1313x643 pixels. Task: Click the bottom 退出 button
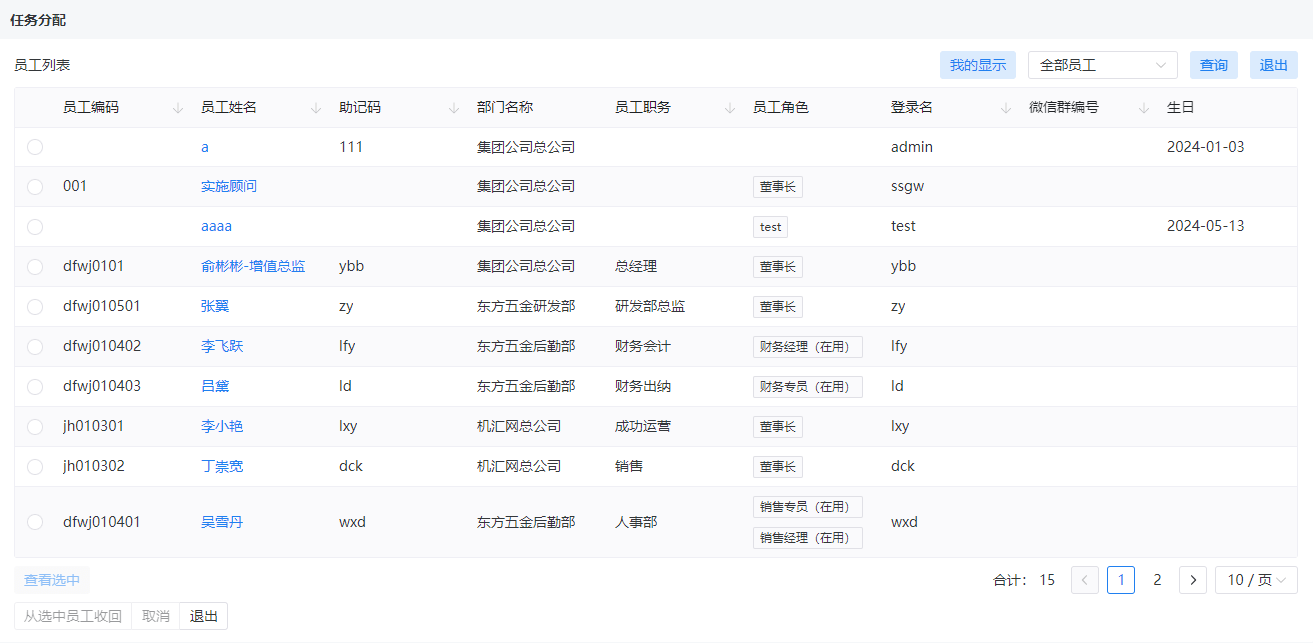point(204,616)
